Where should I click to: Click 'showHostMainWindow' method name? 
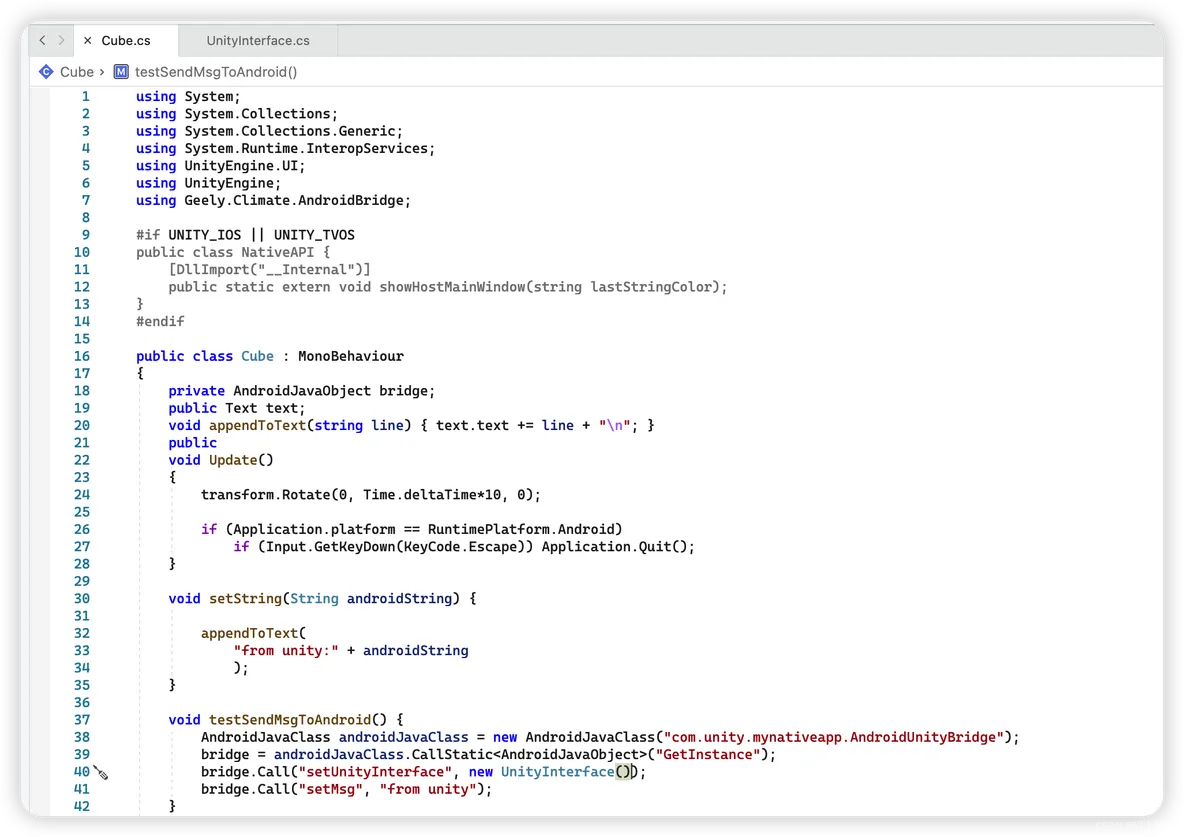tap(452, 287)
